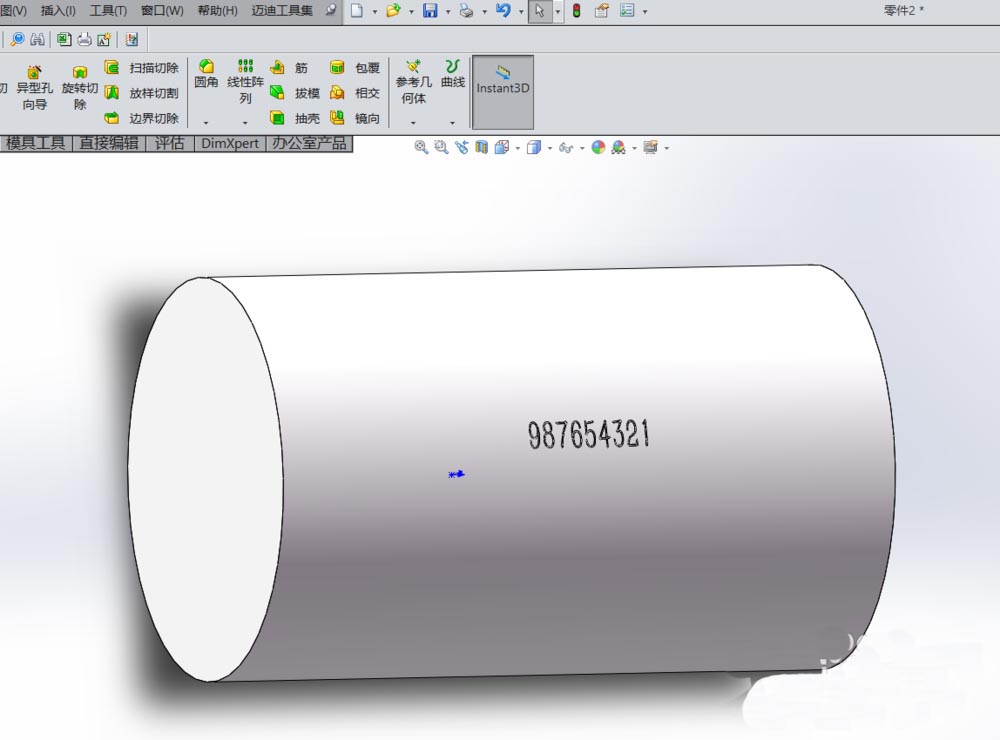Click the Mirror (镜向) tool

click(355, 118)
